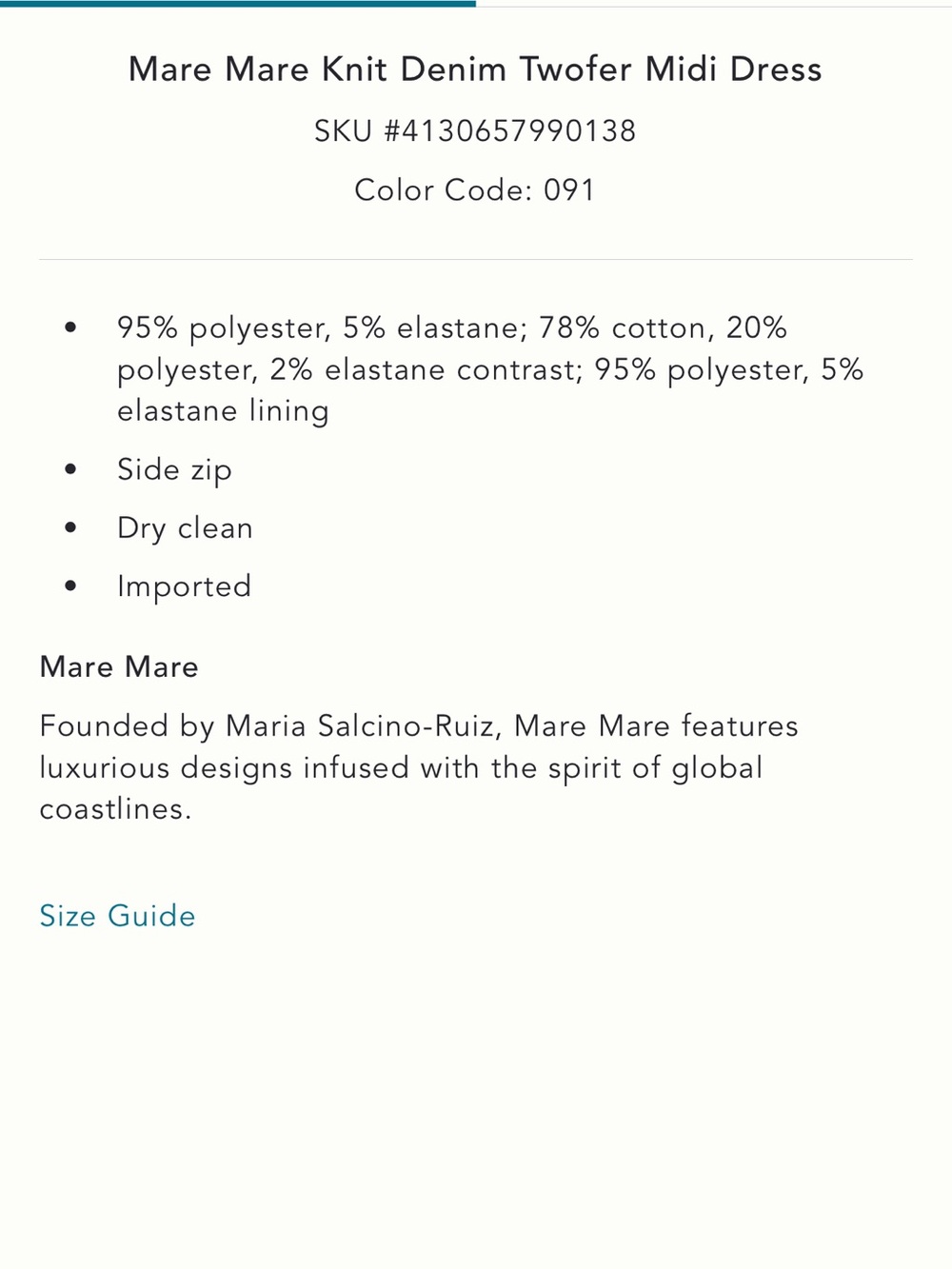Click the word coastlines in description
This screenshot has width=952, height=1269.
click(115, 809)
